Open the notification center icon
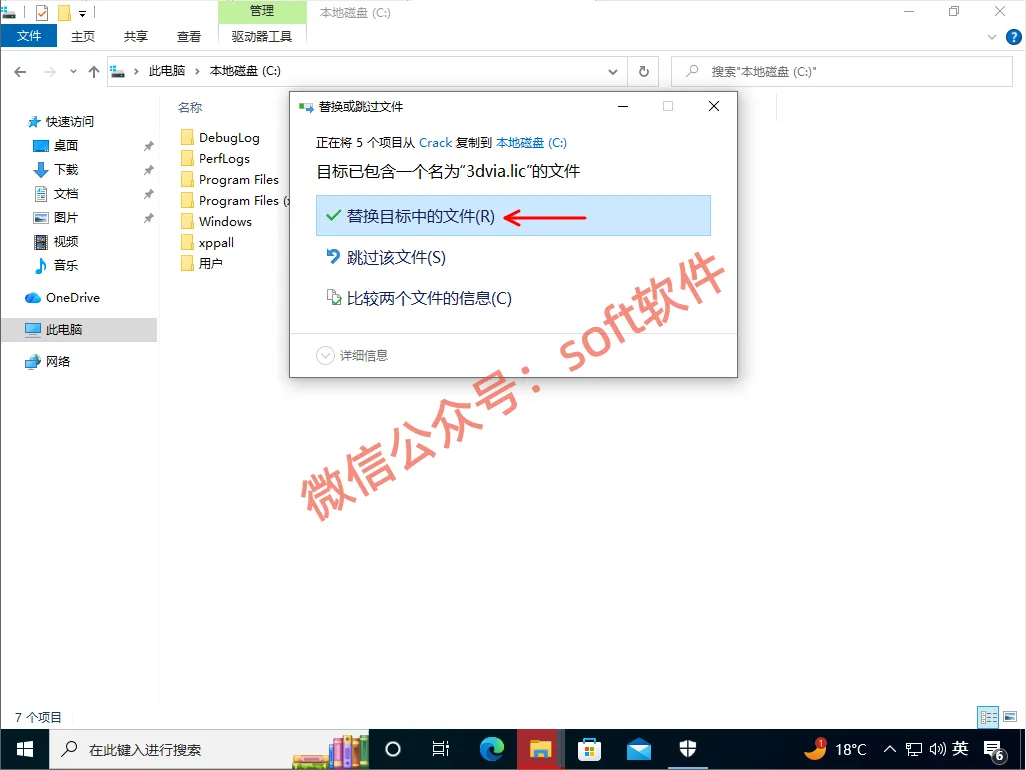 995,751
